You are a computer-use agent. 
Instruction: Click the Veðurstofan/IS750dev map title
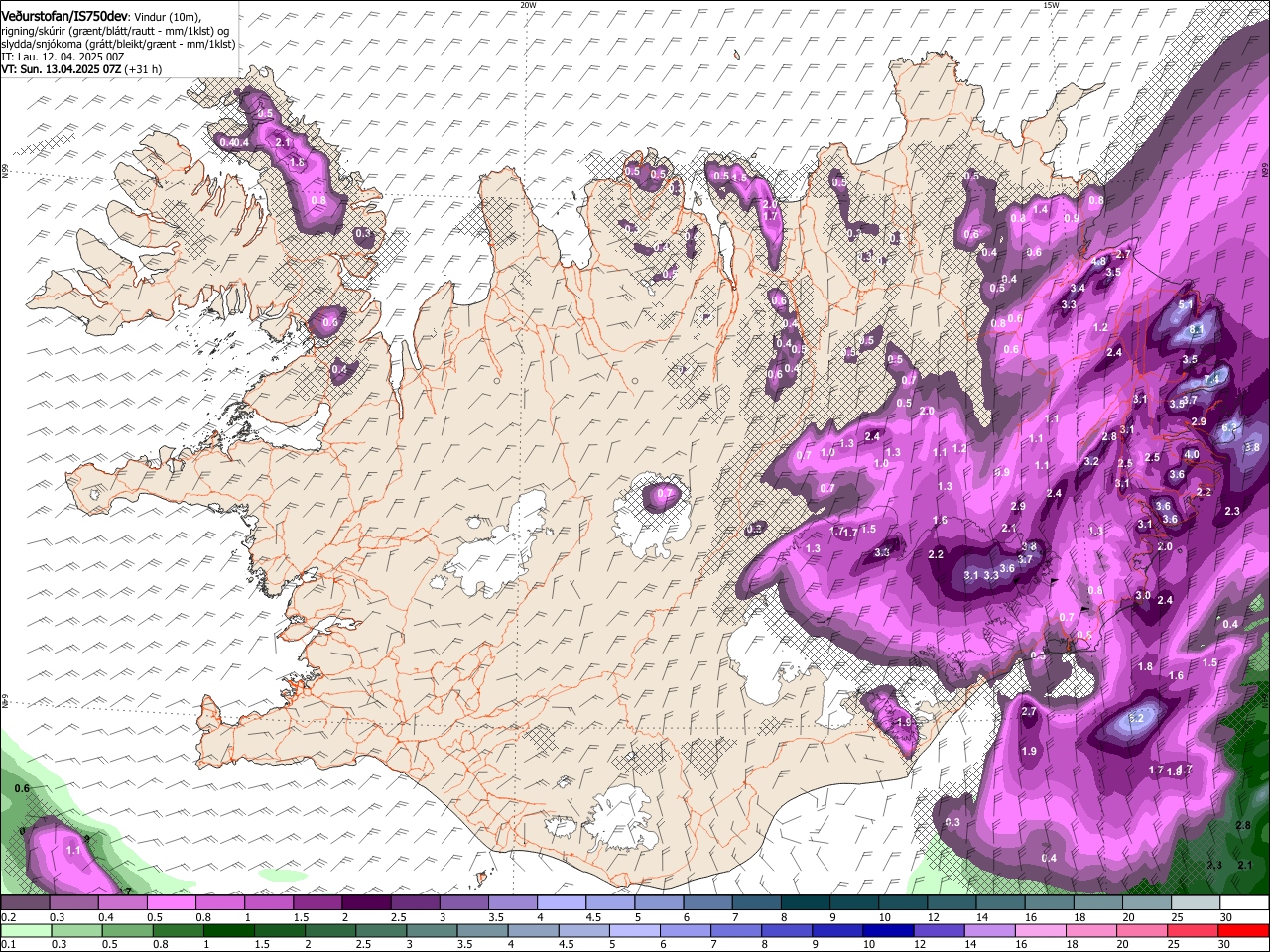(64, 16)
